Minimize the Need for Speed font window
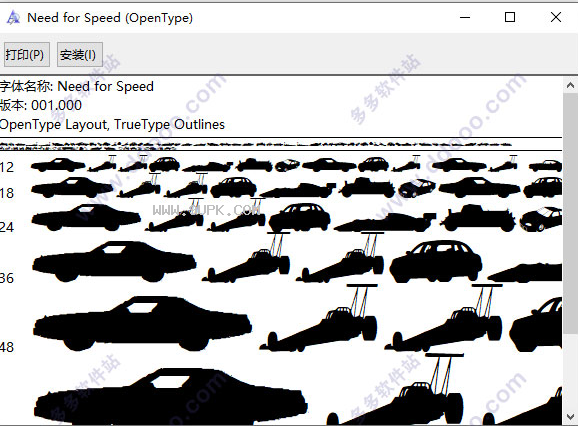Viewport: 578px width, 426px height. click(465, 17)
